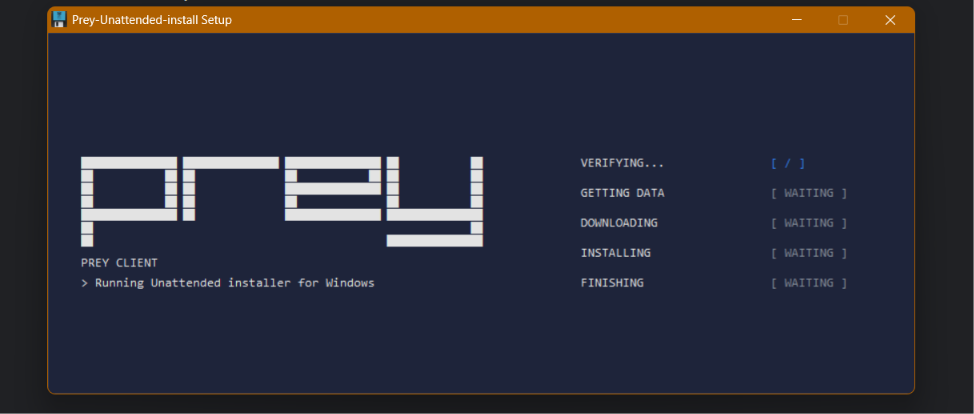Click the GETTING DATA step label

(622, 193)
